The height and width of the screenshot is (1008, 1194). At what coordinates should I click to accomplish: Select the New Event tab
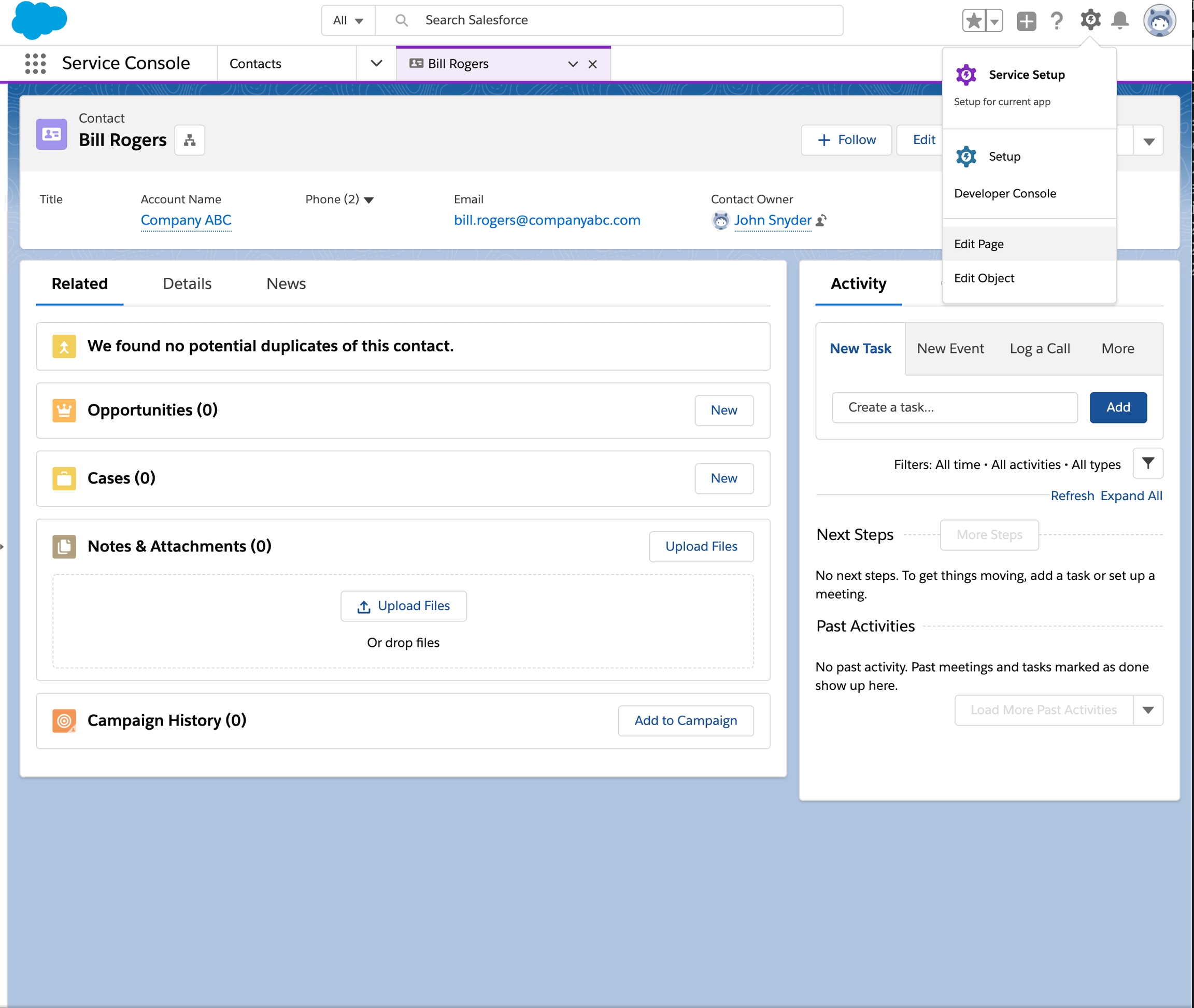[950, 349]
